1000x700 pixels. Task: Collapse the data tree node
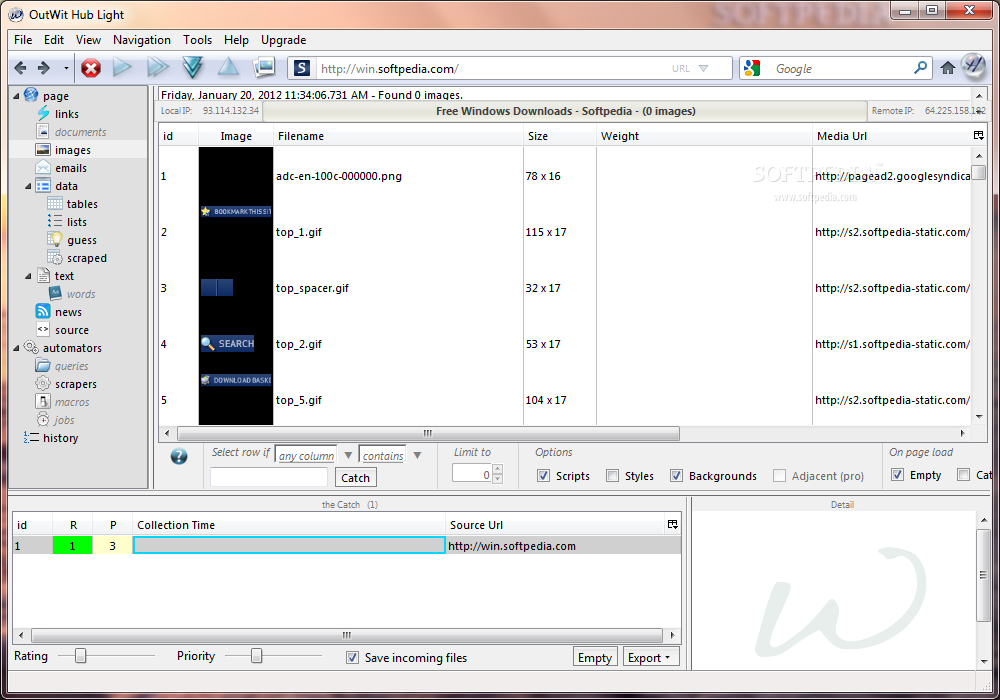pyautogui.click(x=28, y=186)
